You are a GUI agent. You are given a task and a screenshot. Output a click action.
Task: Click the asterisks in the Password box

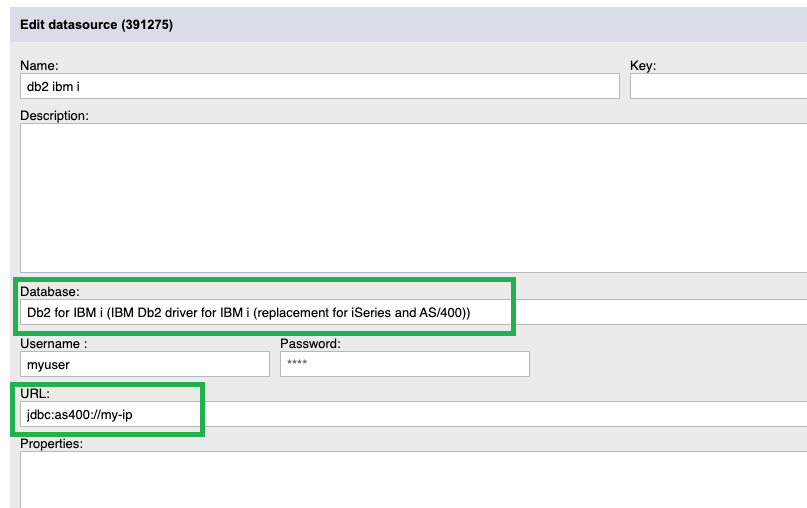297,362
